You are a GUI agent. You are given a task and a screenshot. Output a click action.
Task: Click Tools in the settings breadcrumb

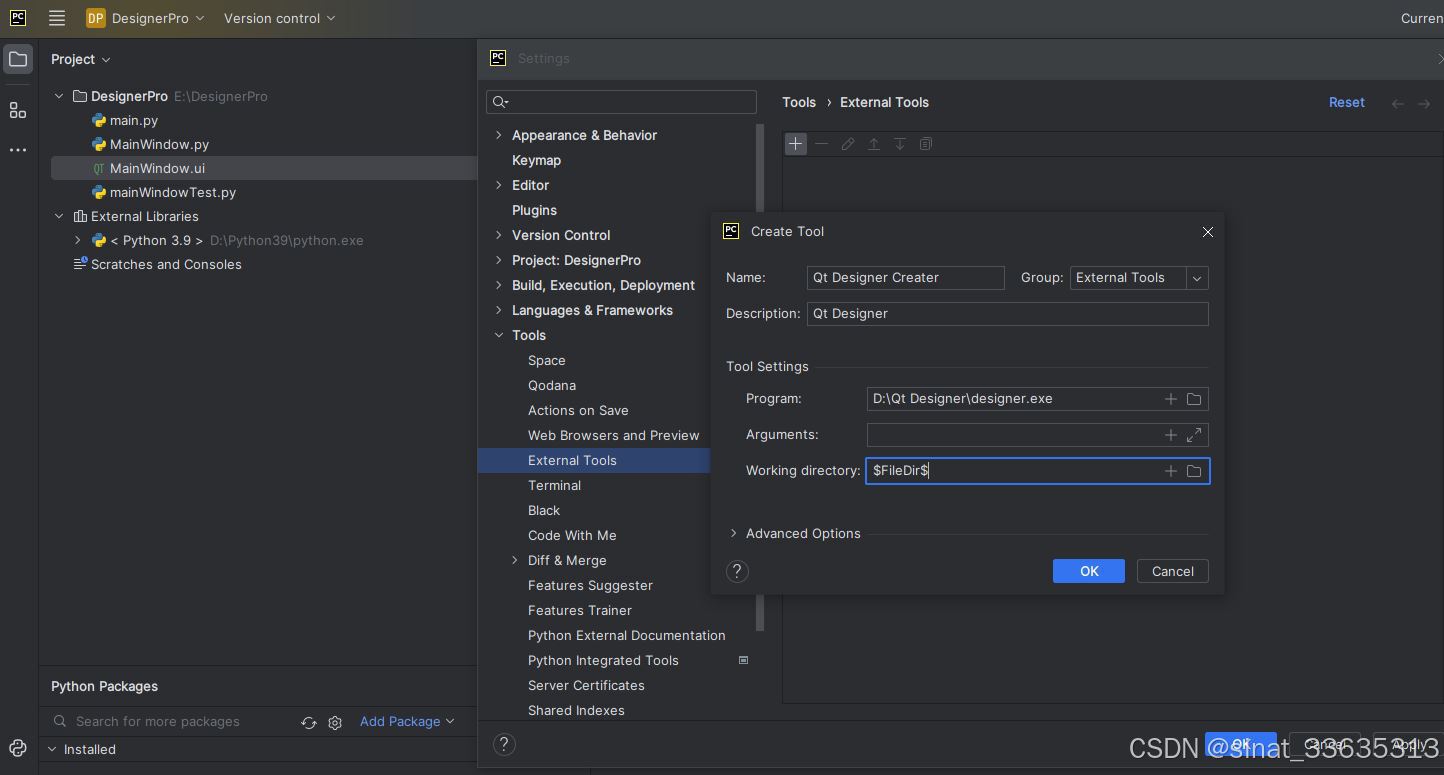[x=799, y=102]
